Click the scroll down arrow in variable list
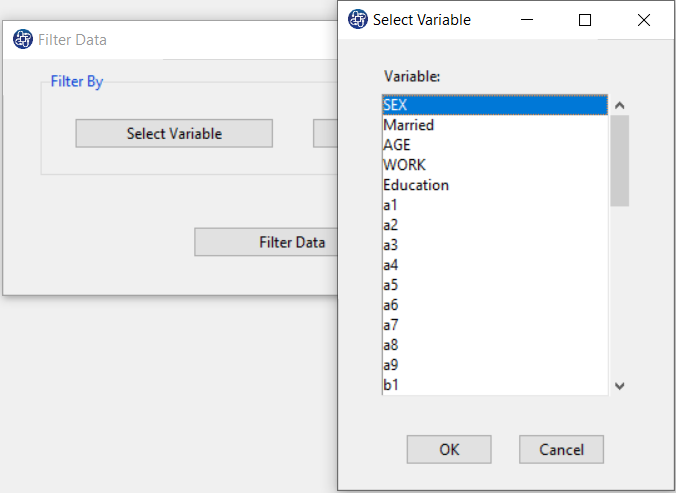The image size is (676, 493). pos(620,386)
